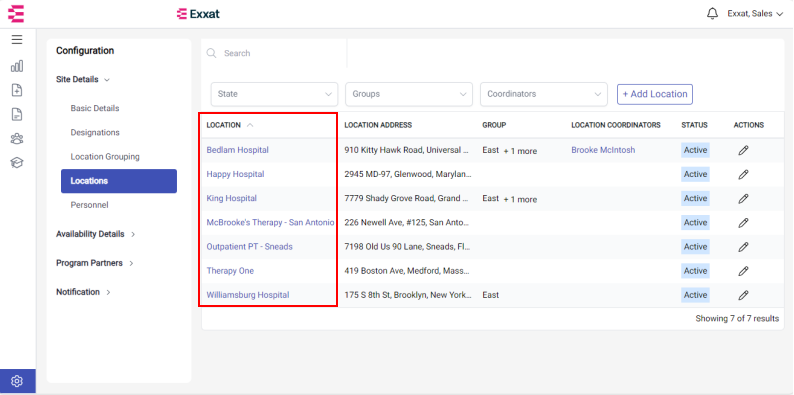The height and width of the screenshot is (395, 794).
Task: Open the Coordinators filter dropdown
Action: point(544,94)
